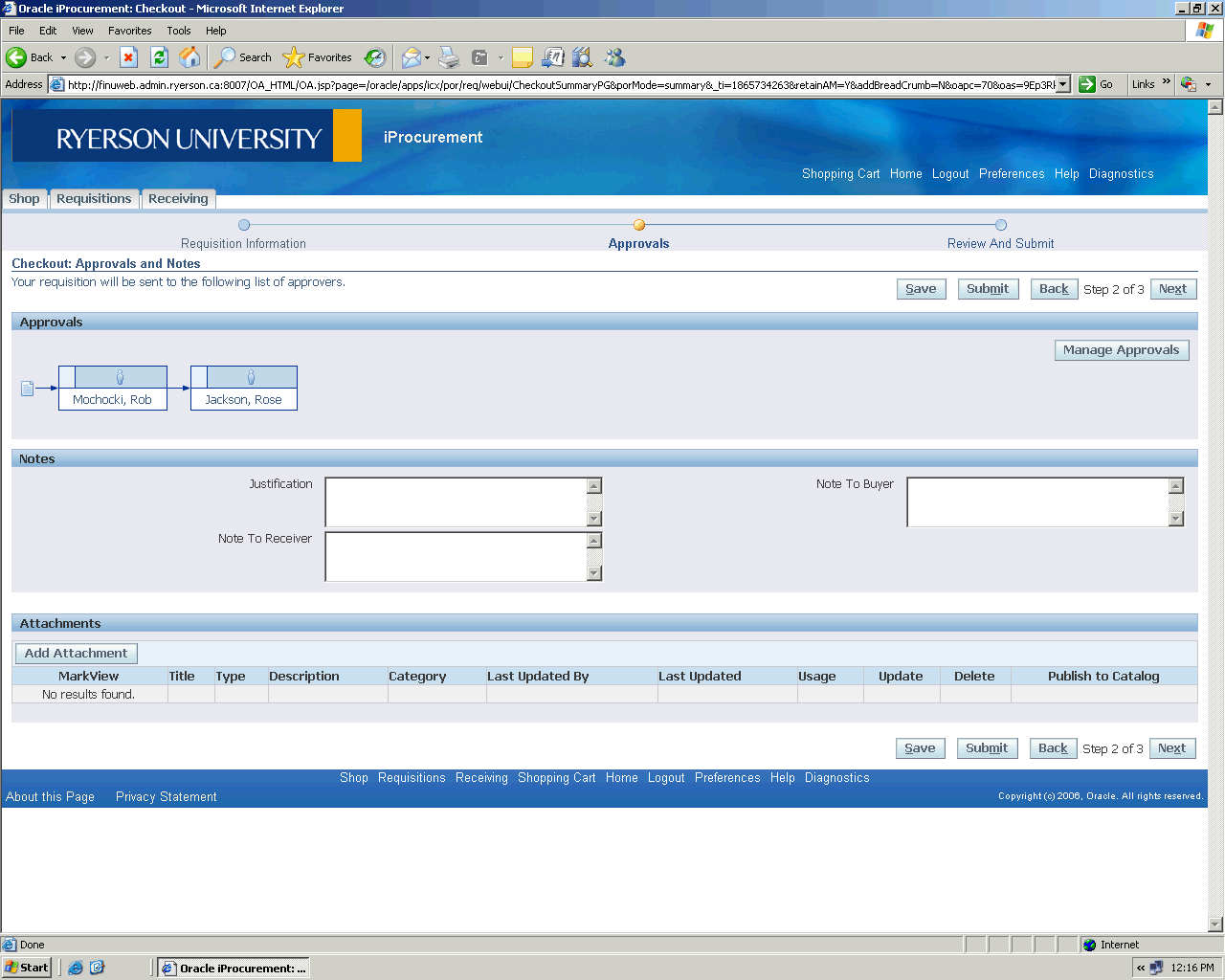Switch to the Requisitions tab
This screenshot has width=1225, height=980.
tap(94, 199)
